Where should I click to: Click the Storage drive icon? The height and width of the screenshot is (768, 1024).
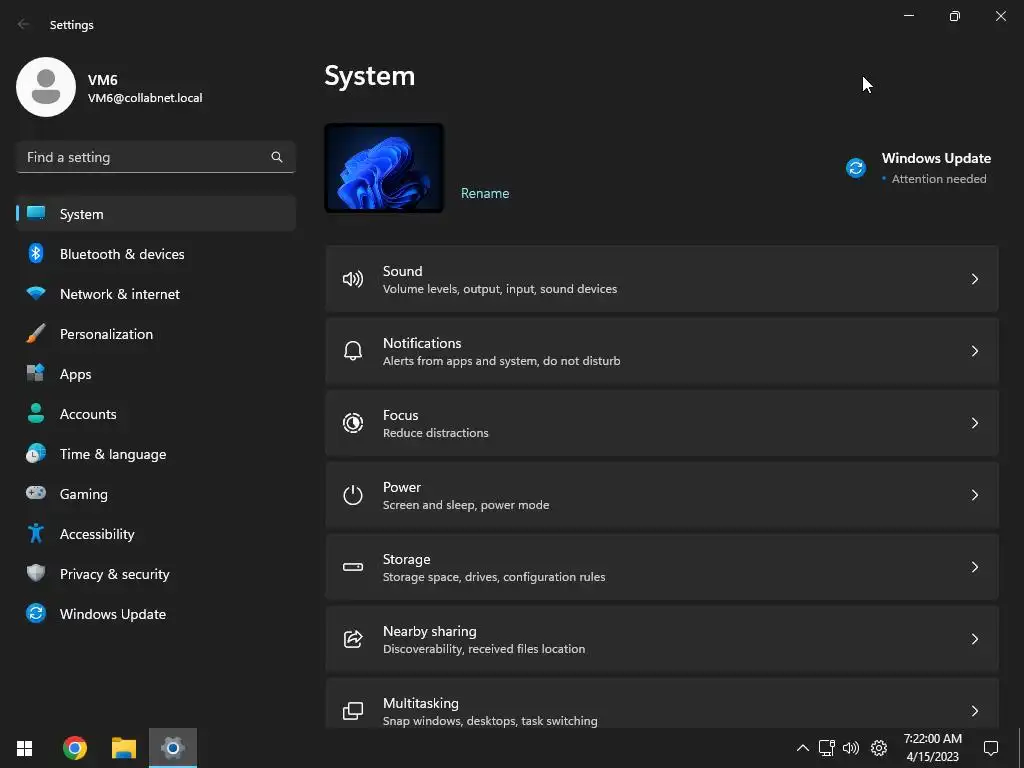353,567
